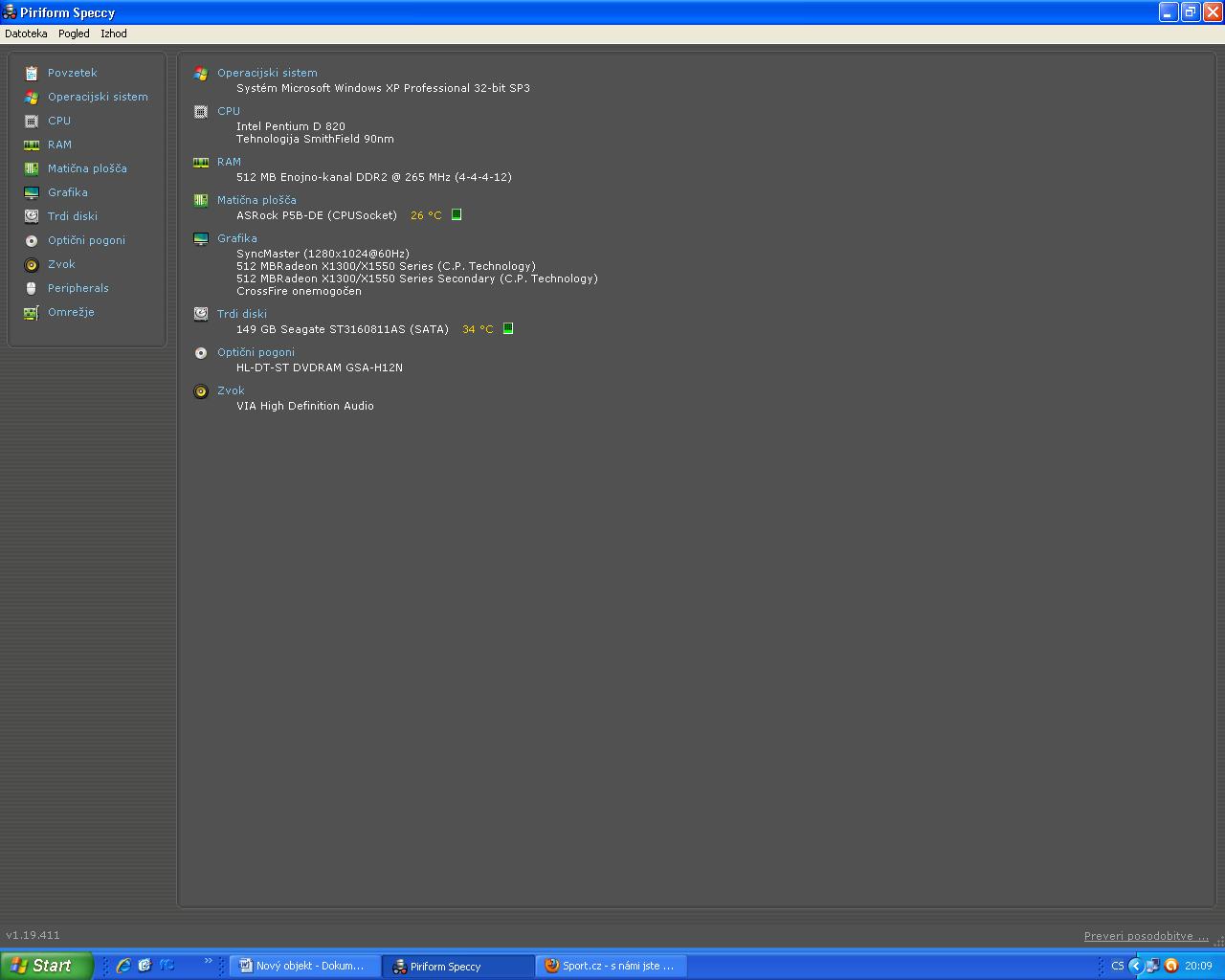Click the Windows flag icon beside Operacijski sistem in sidebar
The width and height of the screenshot is (1225, 980).
tap(32, 97)
